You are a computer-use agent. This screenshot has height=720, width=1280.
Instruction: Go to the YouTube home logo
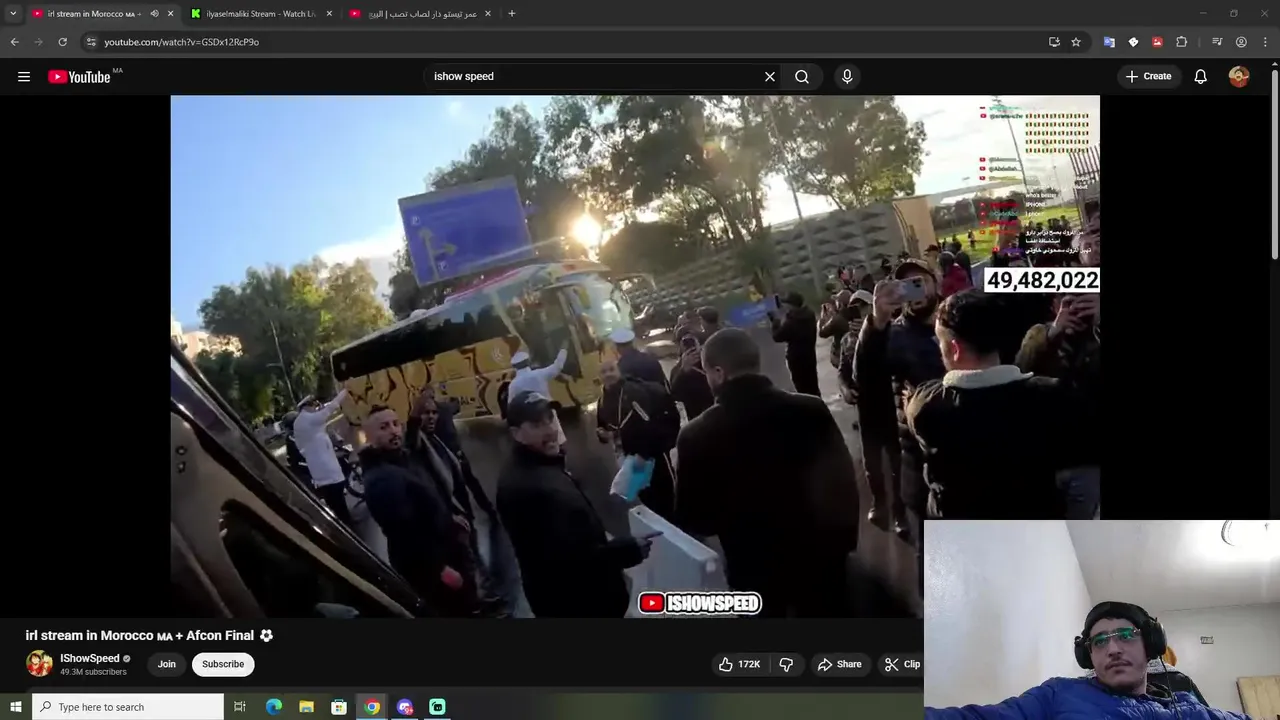click(79, 77)
